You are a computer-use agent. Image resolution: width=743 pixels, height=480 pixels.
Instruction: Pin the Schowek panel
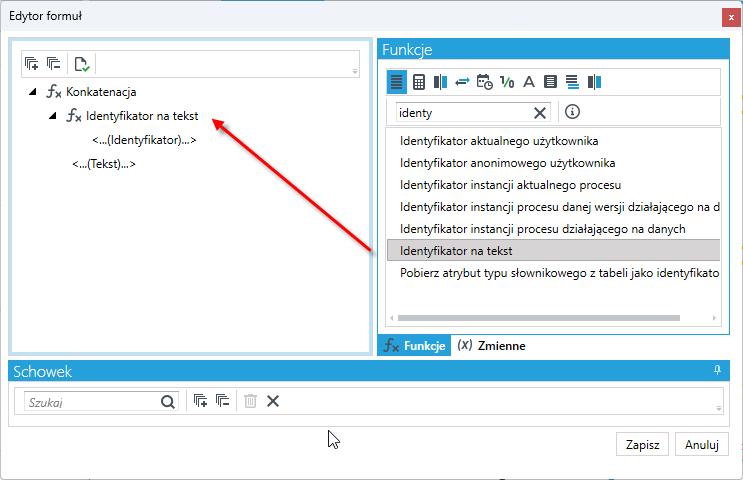click(x=717, y=370)
